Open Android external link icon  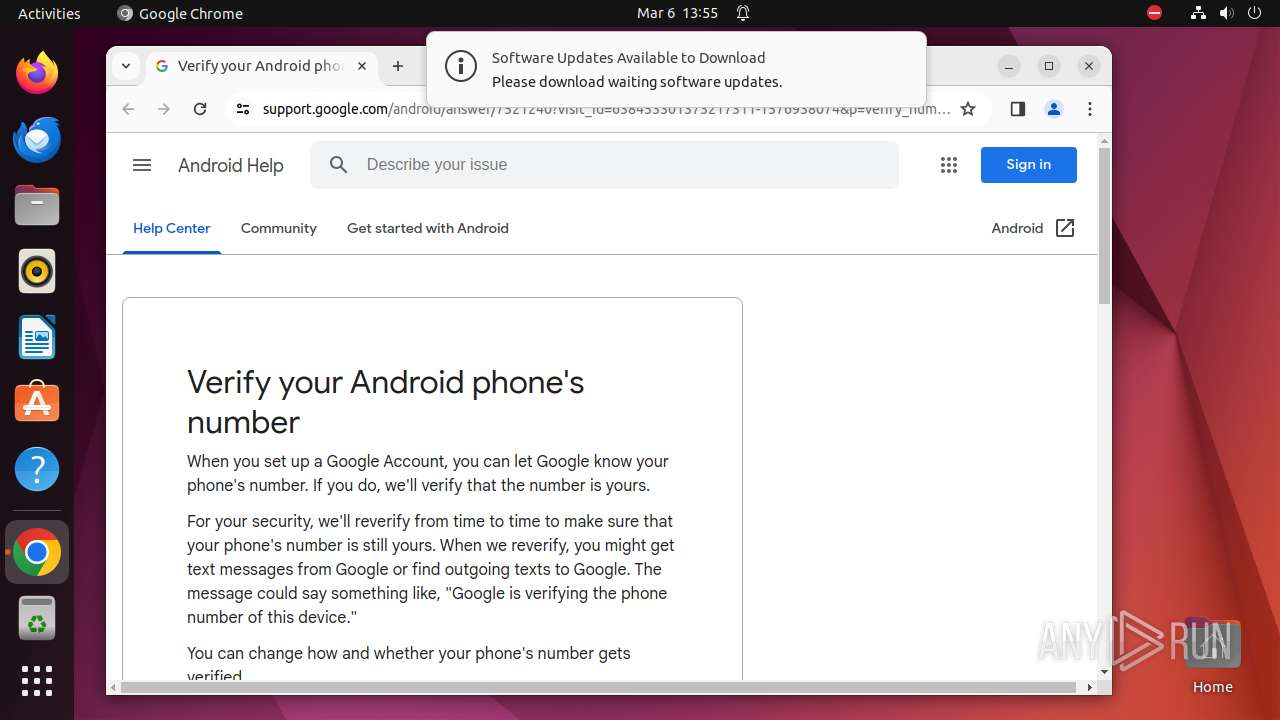coord(1066,228)
